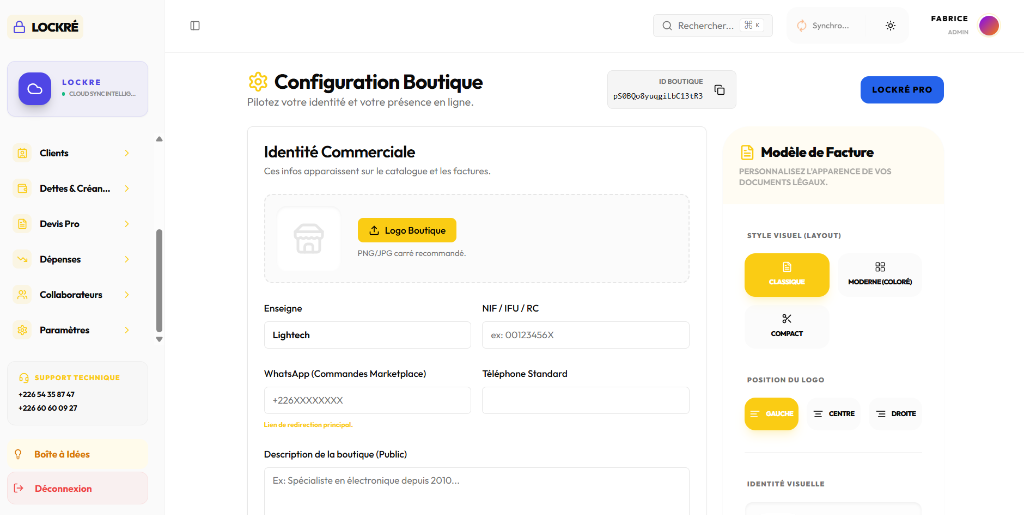Set logo position to Droite
The width and height of the screenshot is (1024, 515).
click(895, 414)
